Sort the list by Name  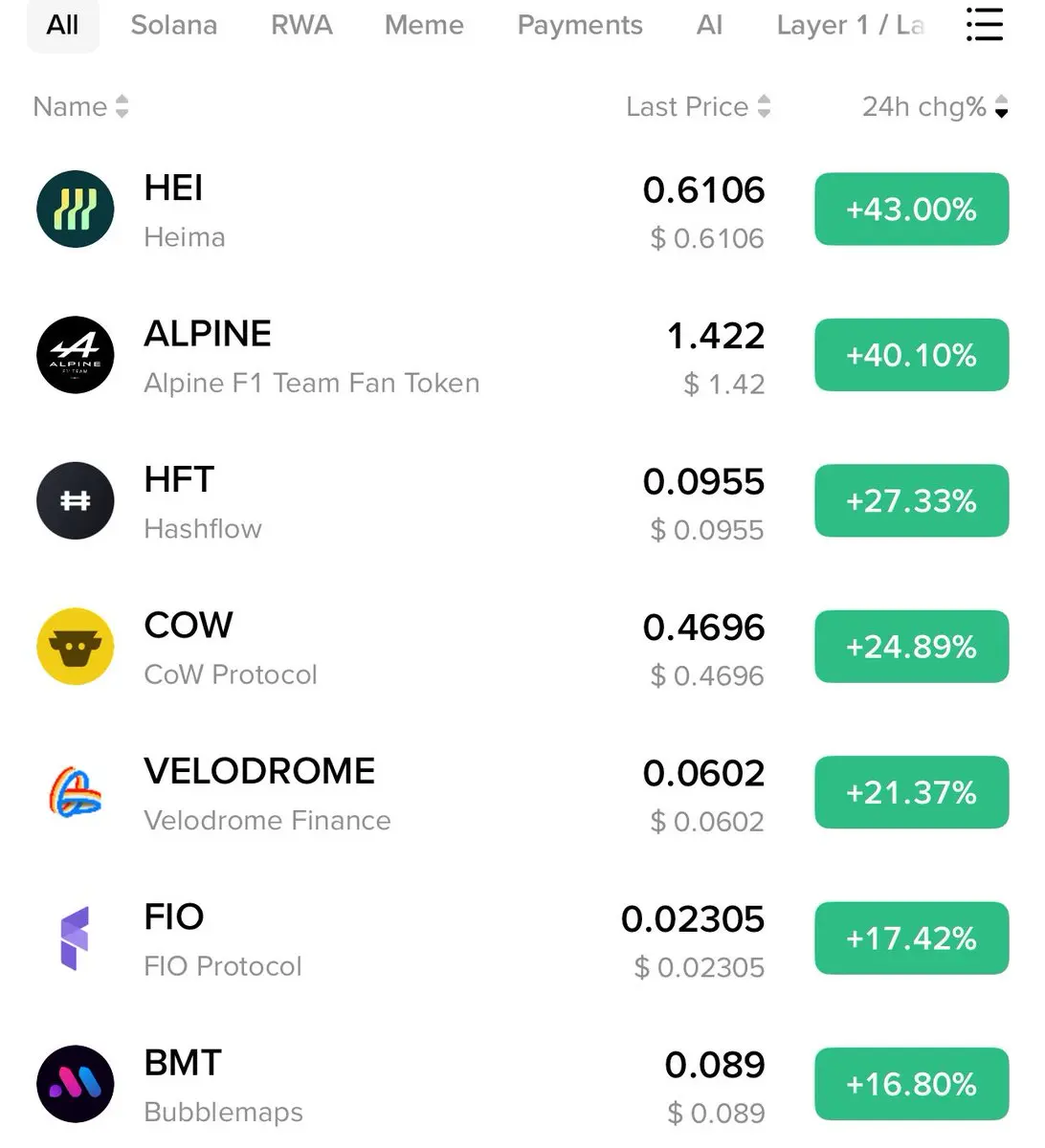(x=80, y=106)
